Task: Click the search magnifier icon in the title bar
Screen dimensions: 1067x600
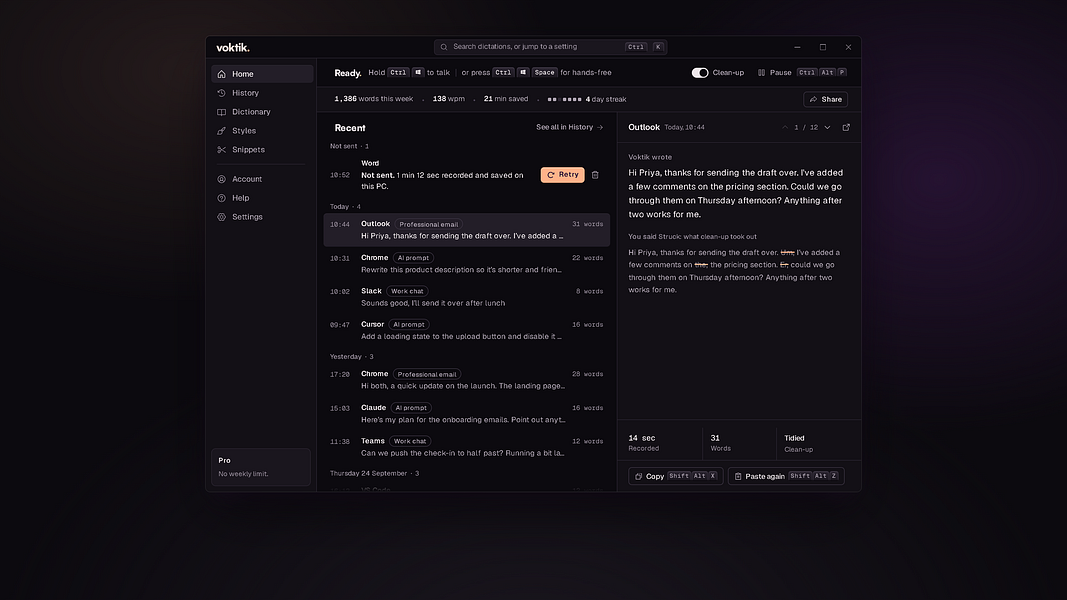Action: [x=444, y=47]
